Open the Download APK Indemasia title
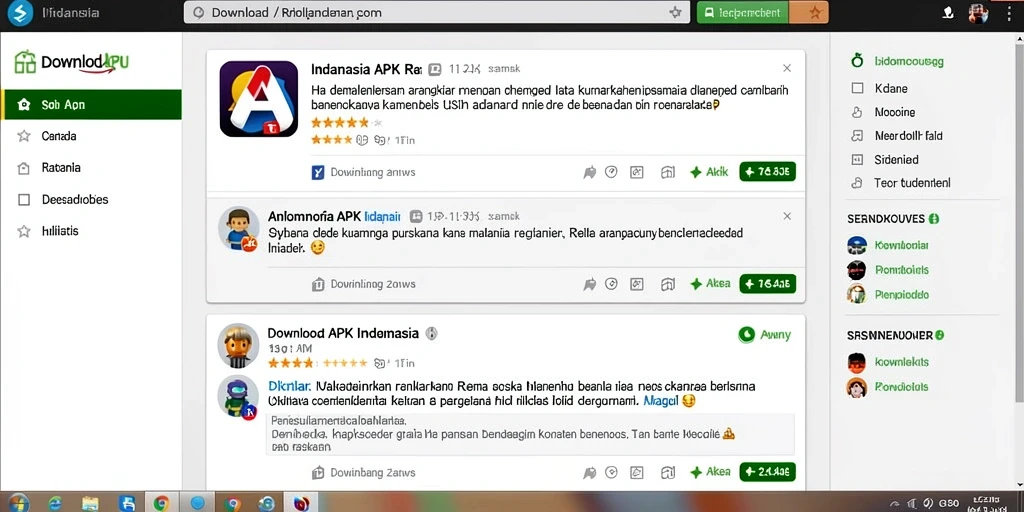 pos(343,333)
